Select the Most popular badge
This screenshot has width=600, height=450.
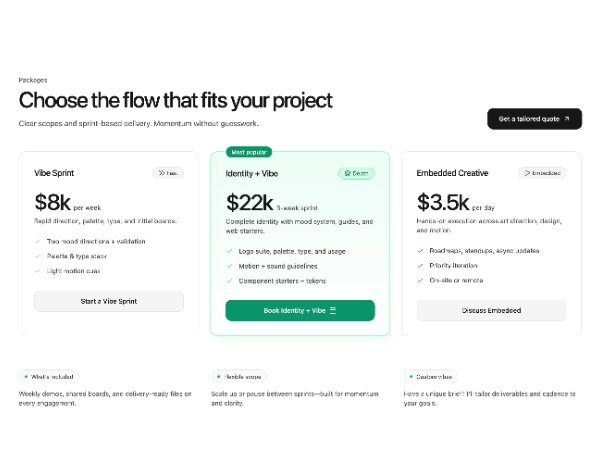[x=249, y=152]
